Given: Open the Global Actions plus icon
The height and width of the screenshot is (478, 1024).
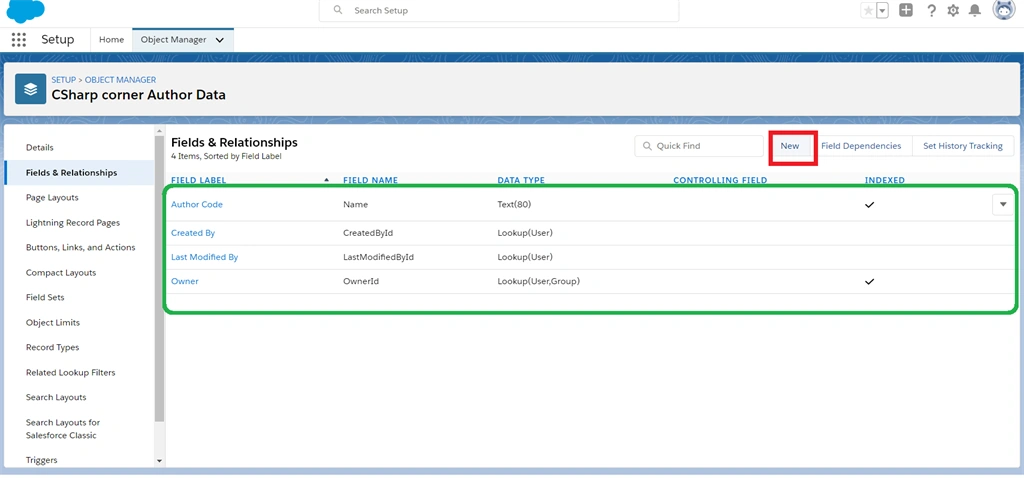Looking at the screenshot, I should coord(906,10).
